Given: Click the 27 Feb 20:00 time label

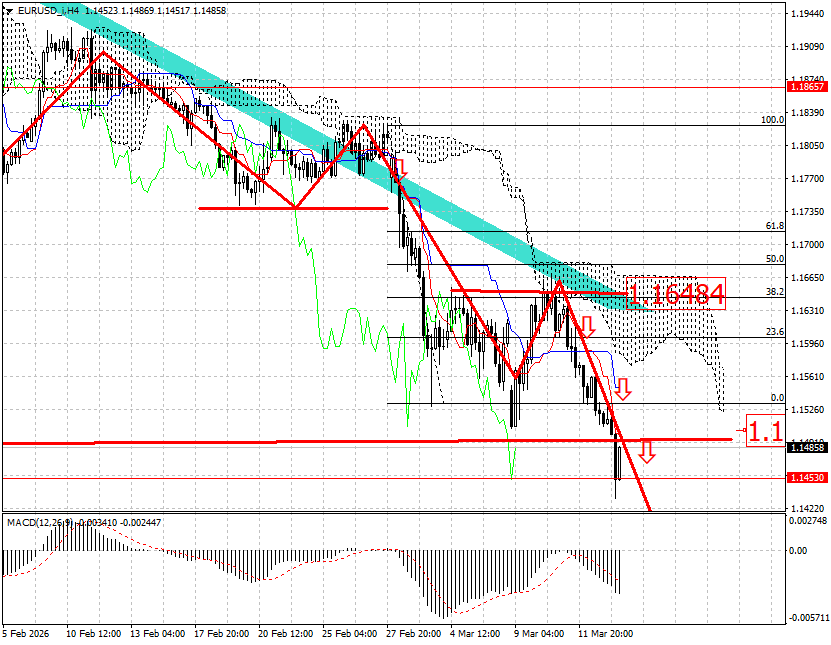Looking at the screenshot, I should 413,634.
